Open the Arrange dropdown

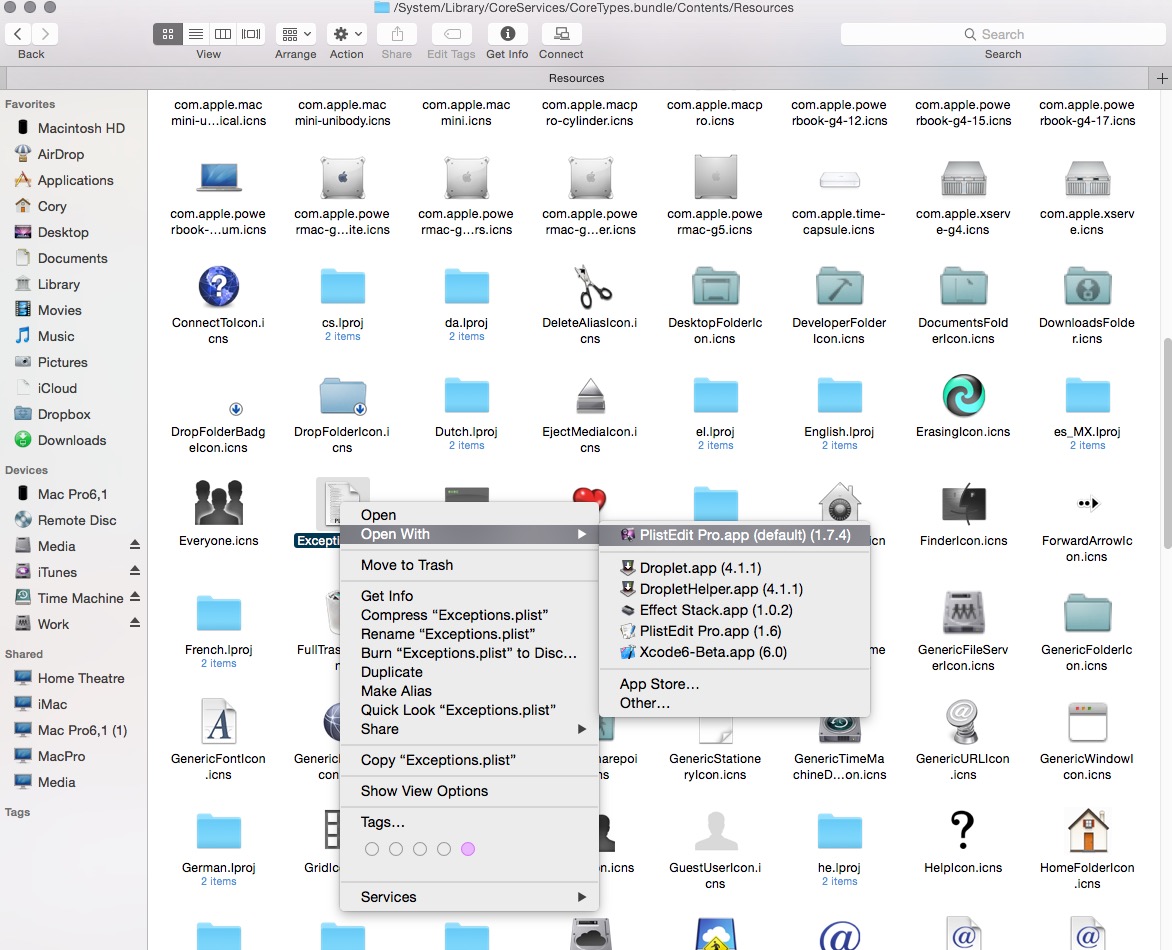[296, 34]
